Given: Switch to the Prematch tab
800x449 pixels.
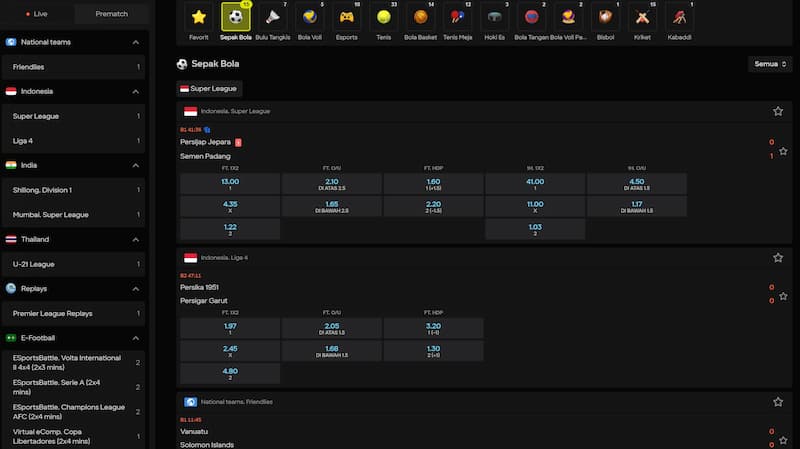Looking at the screenshot, I should (x=111, y=14).
